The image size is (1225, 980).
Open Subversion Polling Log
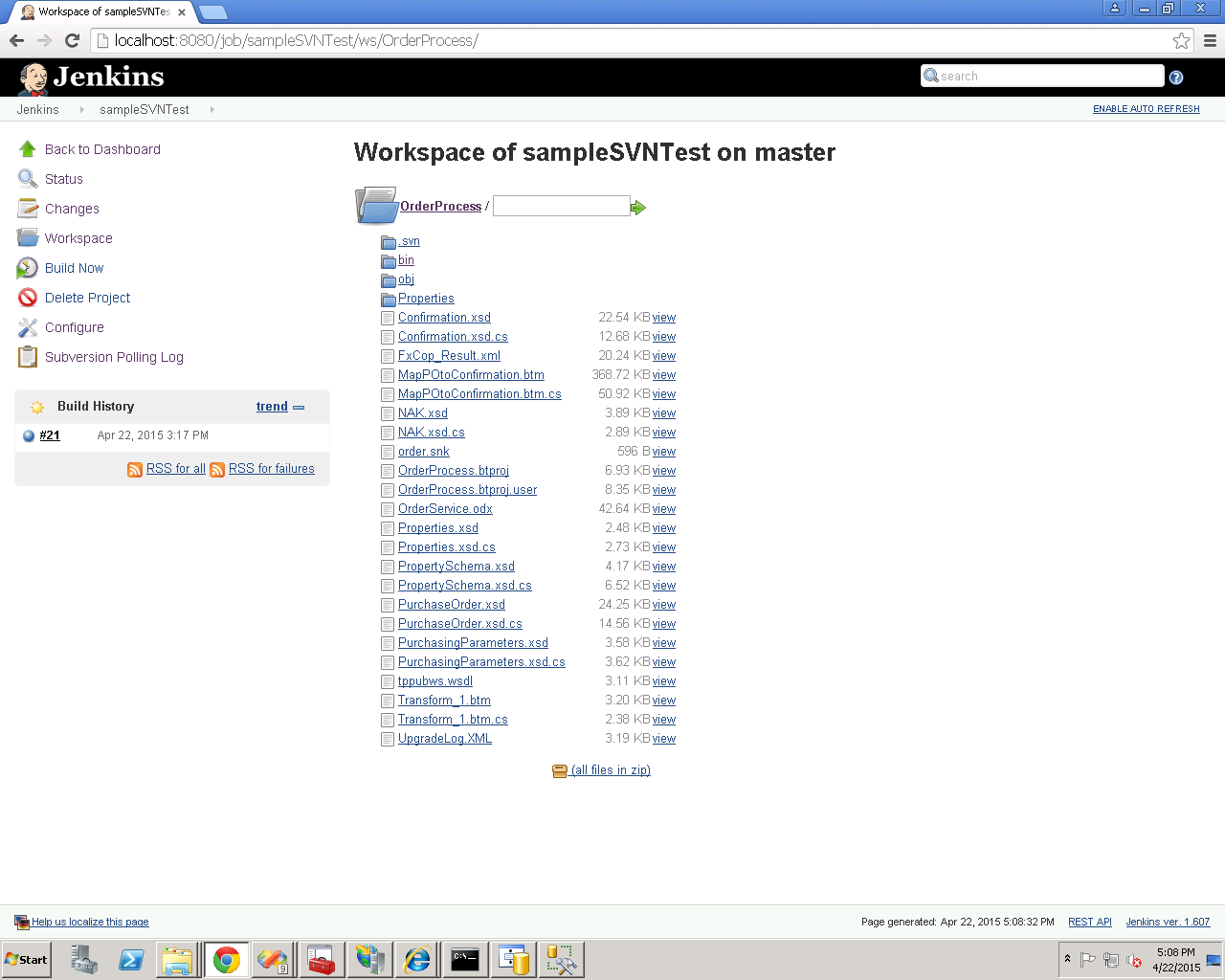[114, 357]
